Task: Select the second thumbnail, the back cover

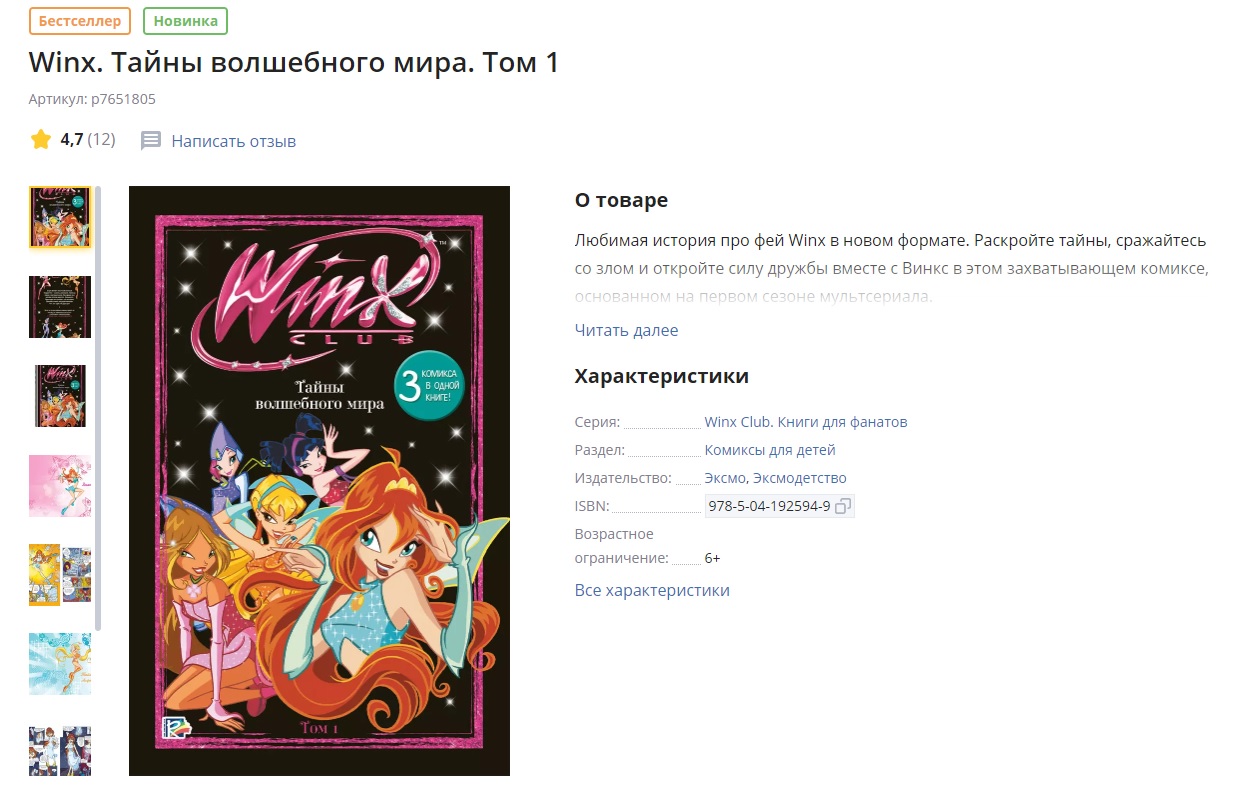Action: coord(60,307)
